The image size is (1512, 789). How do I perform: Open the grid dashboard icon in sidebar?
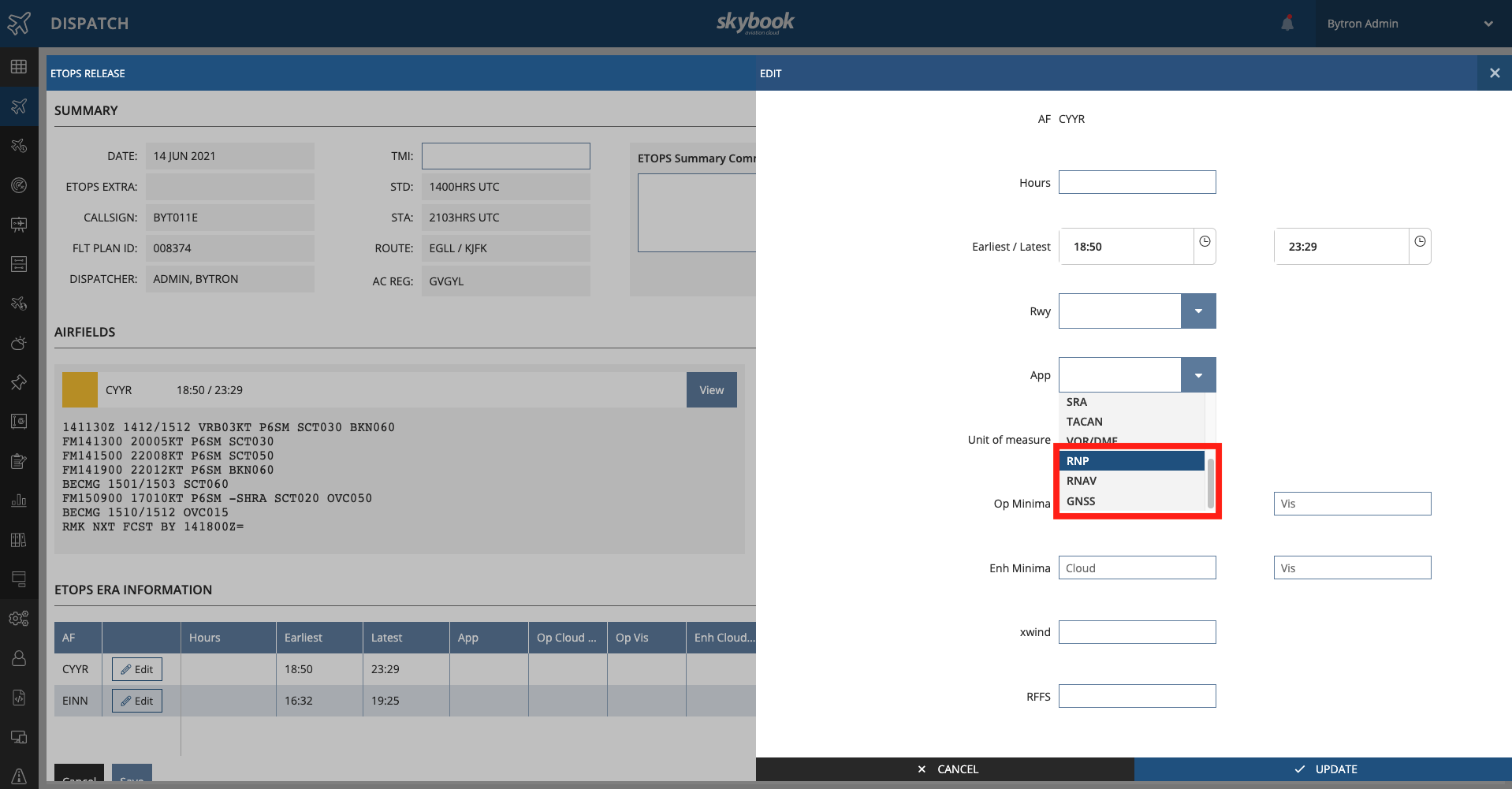19,67
